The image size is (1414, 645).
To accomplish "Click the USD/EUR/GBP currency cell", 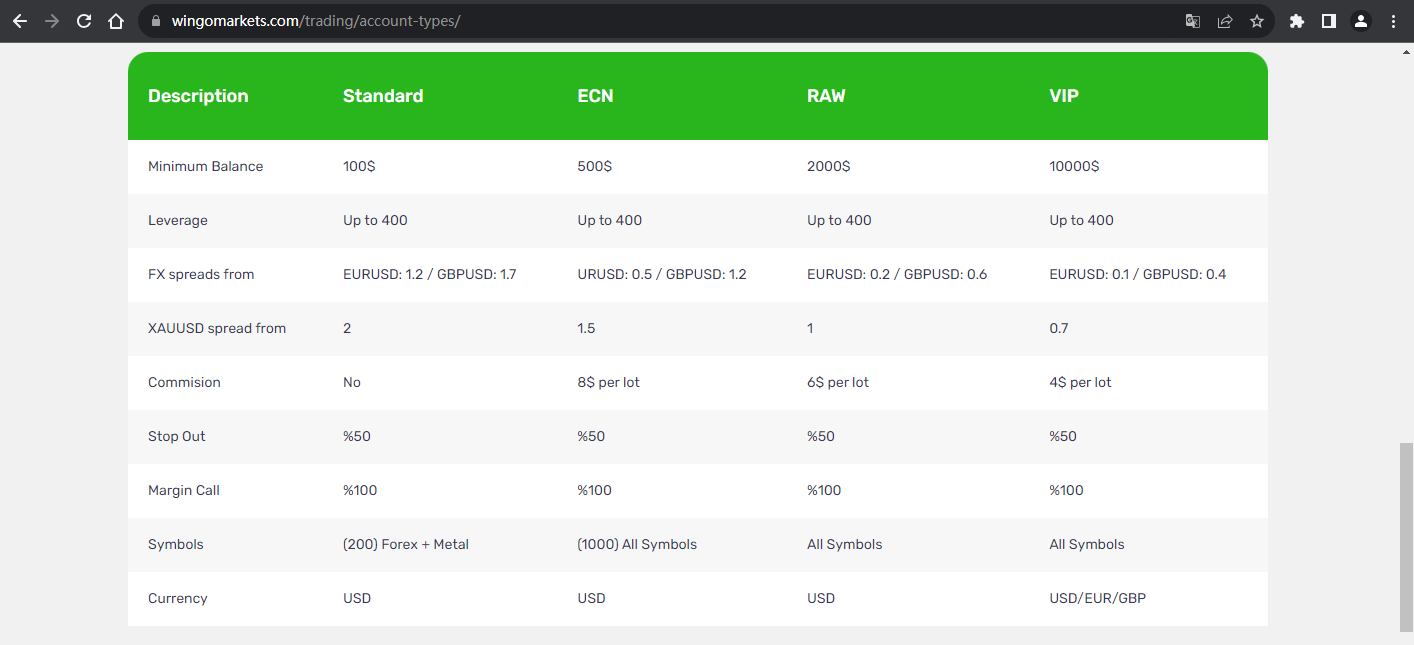I will (1098, 598).
